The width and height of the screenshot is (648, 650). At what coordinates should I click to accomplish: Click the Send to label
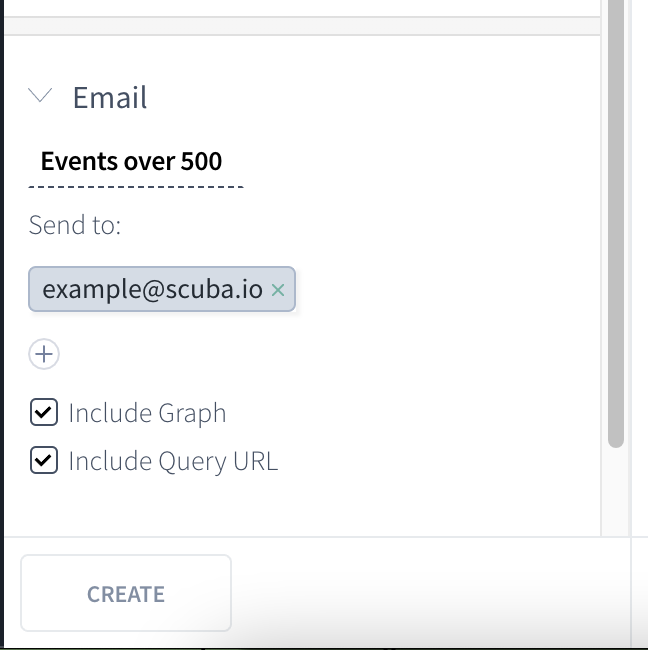pos(75,225)
